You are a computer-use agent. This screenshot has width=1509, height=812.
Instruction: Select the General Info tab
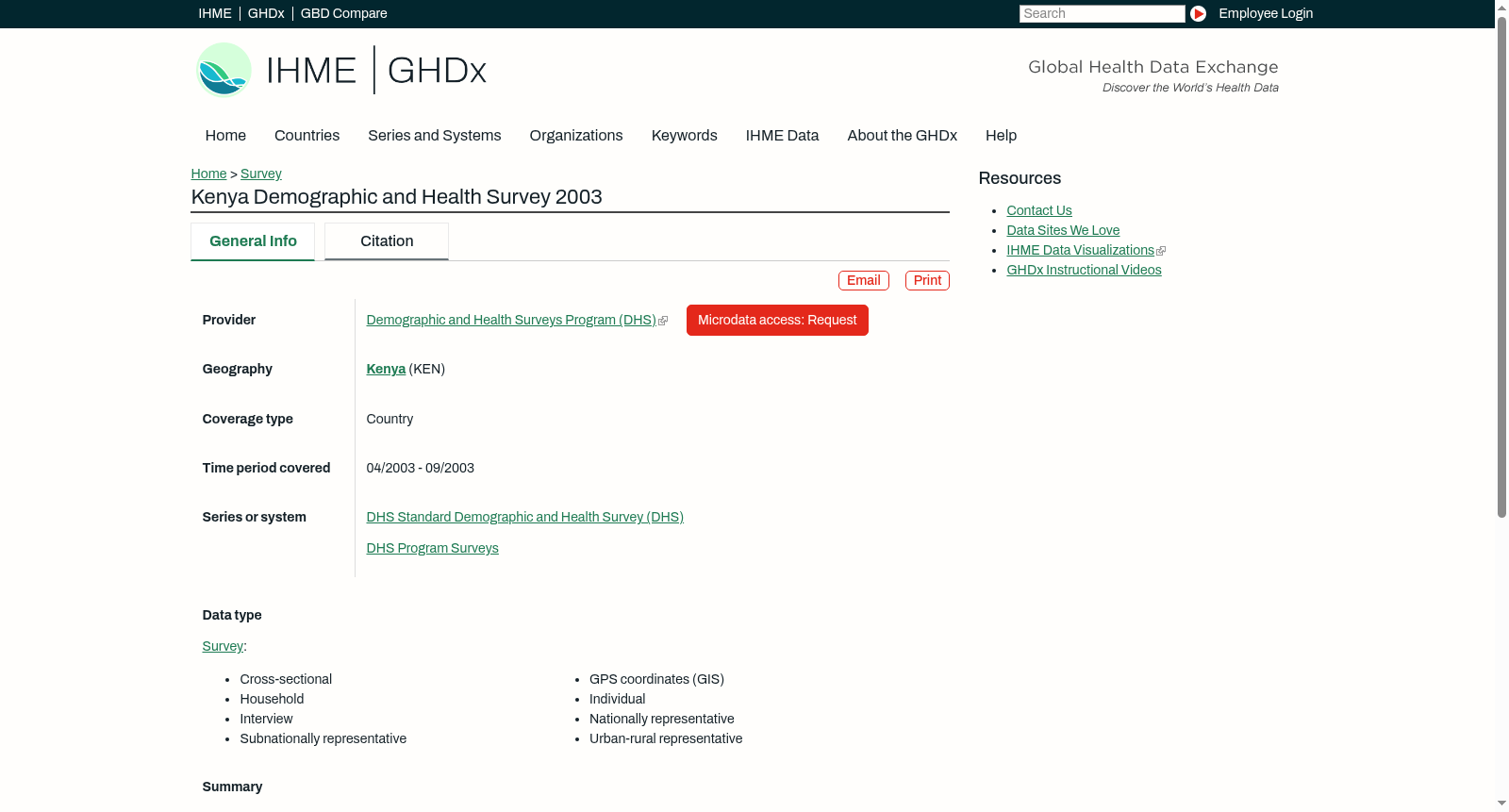(253, 241)
